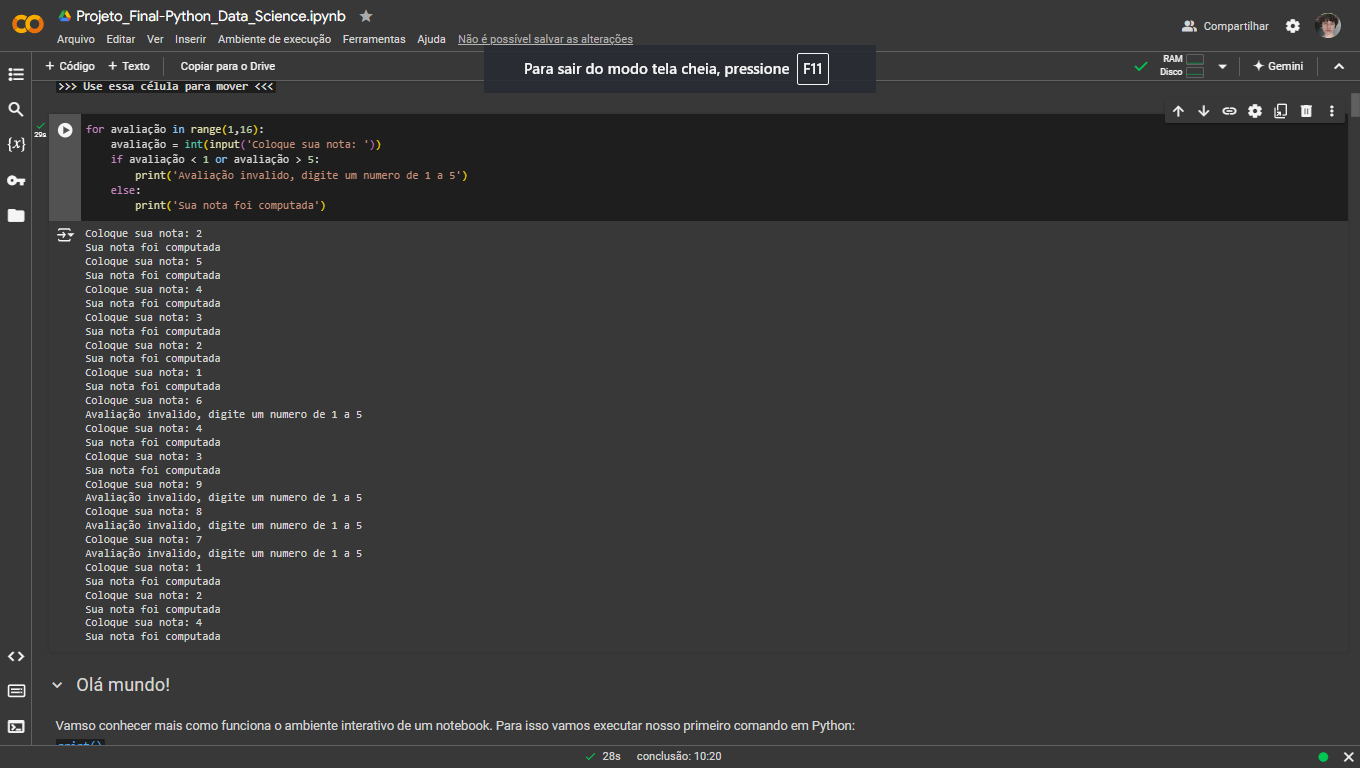The height and width of the screenshot is (768, 1360).
Task: Open the Editar menu
Action: 121,39
